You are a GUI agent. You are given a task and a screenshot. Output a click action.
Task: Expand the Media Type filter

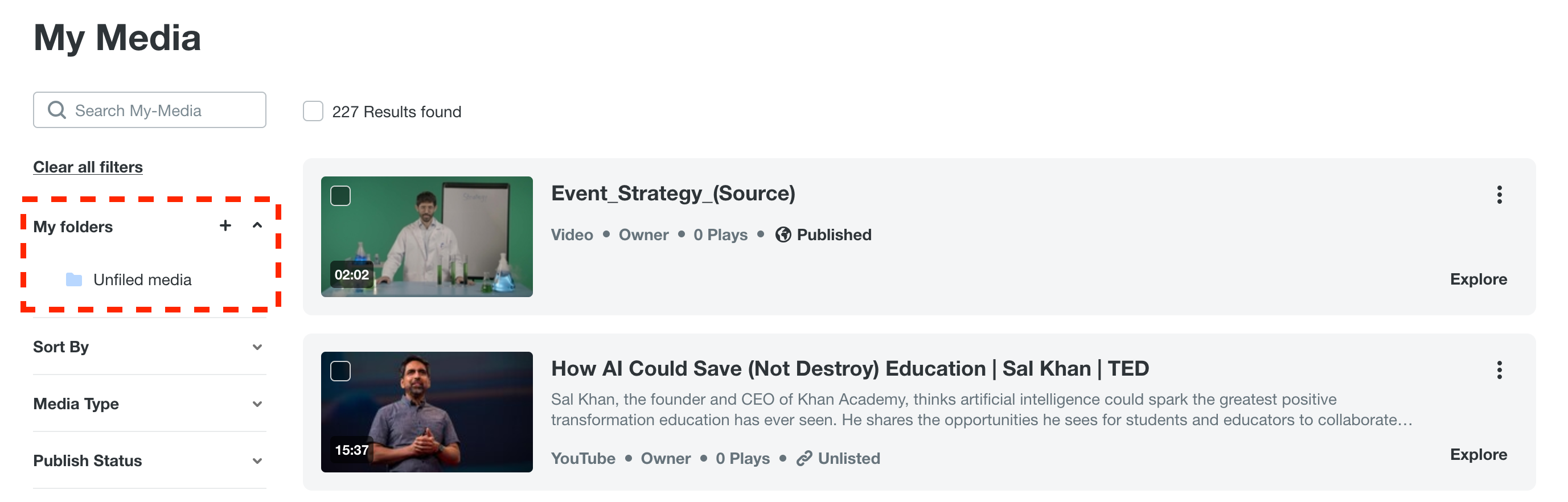tap(257, 404)
